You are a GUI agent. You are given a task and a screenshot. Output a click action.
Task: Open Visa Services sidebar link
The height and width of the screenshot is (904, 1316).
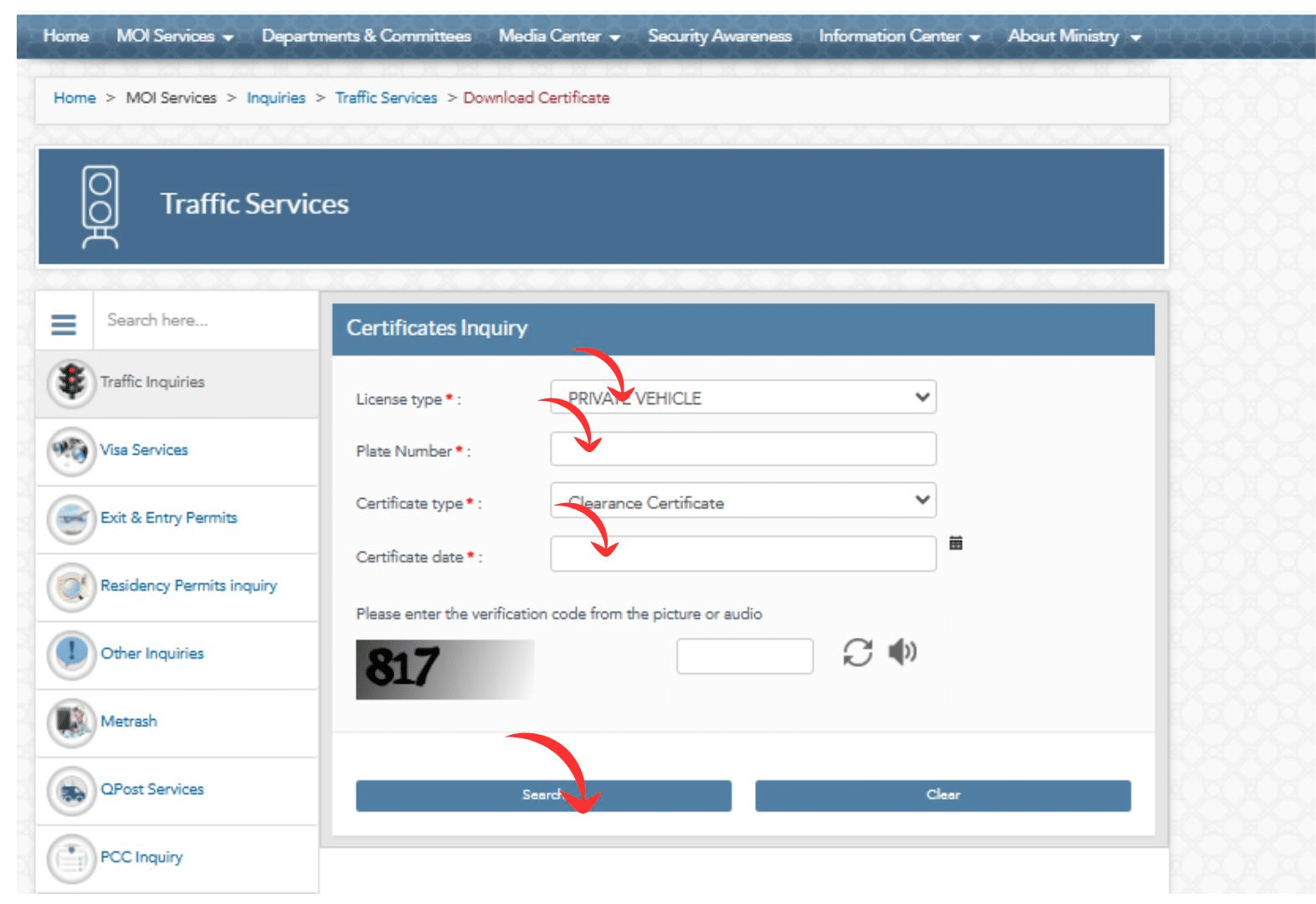point(144,449)
